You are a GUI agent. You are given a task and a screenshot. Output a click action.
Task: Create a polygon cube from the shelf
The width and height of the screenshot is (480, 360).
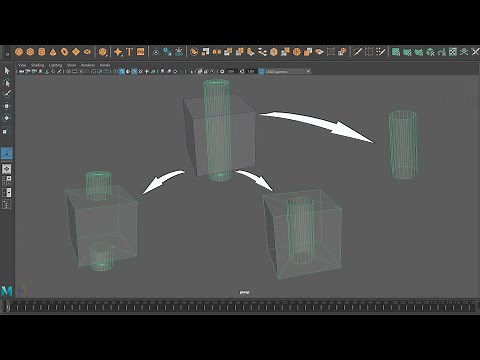pyautogui.click(x=30, y=52)
